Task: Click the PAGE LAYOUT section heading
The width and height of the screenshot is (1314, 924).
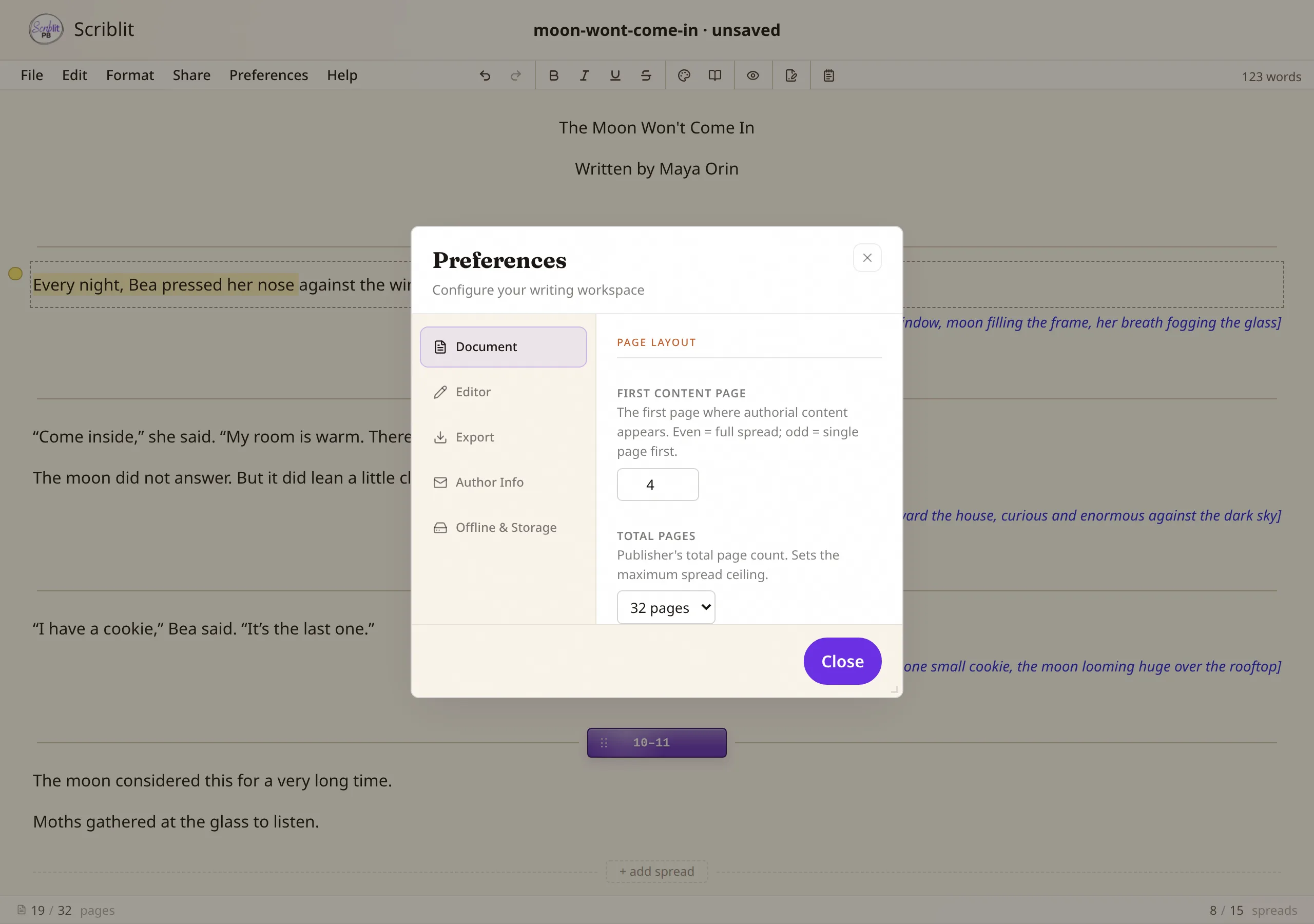Action: pos(656,342)
